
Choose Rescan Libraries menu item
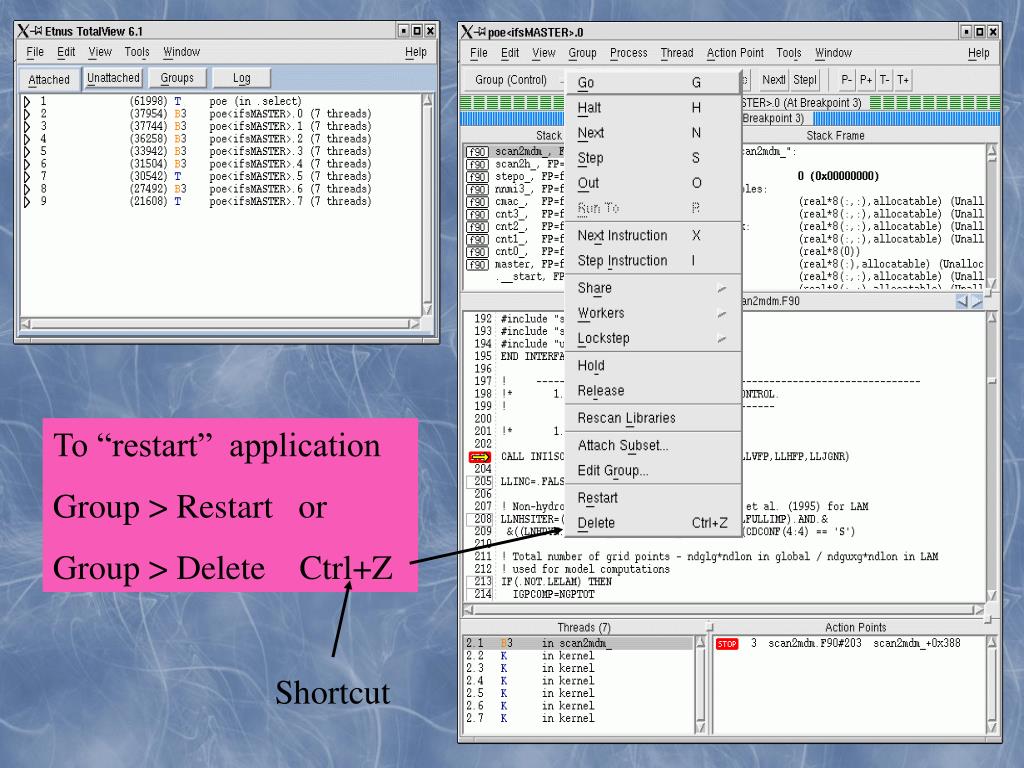(x=652, y=418)
